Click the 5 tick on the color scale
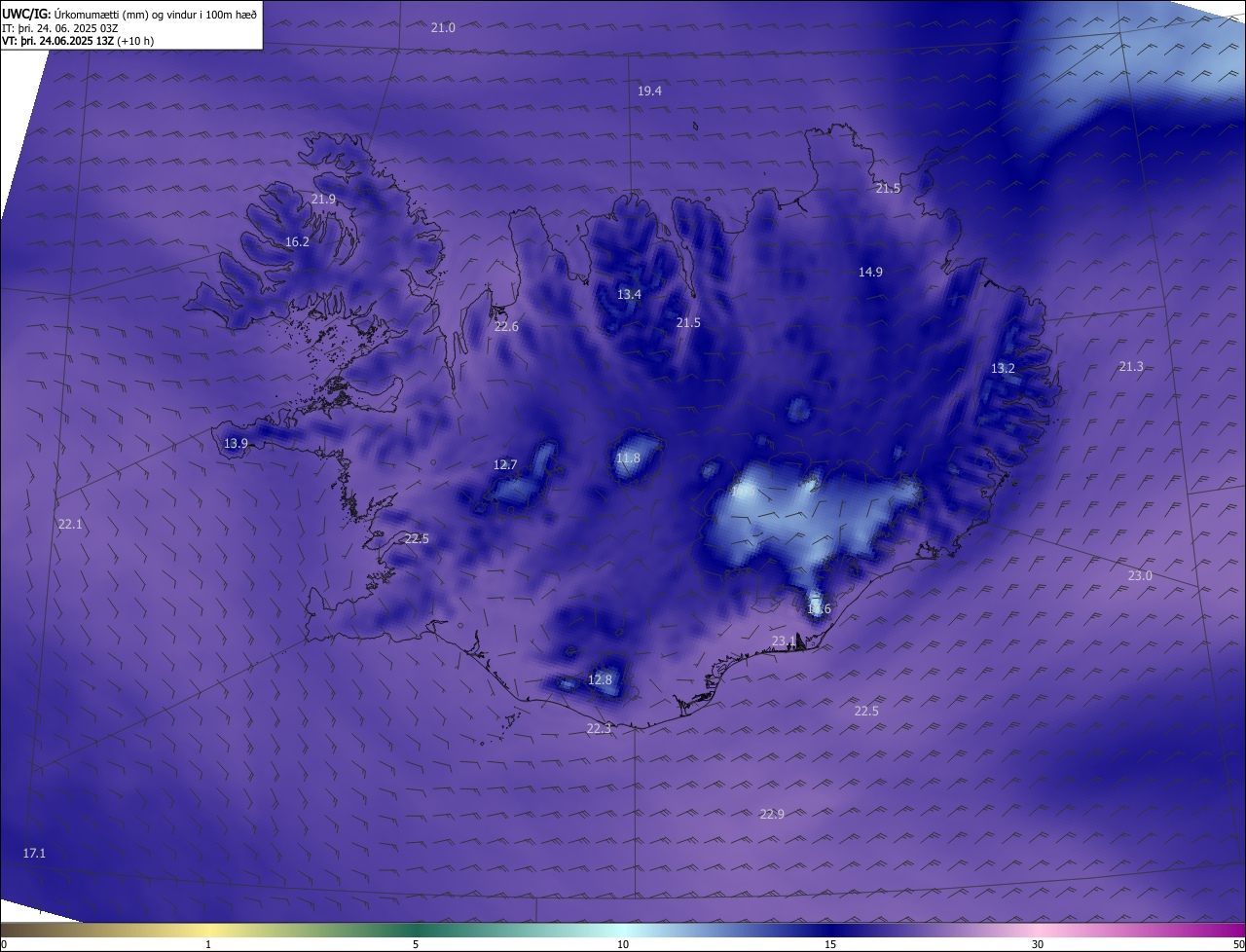This screenshot has width=1246, height=952. (x=416, y=944)
